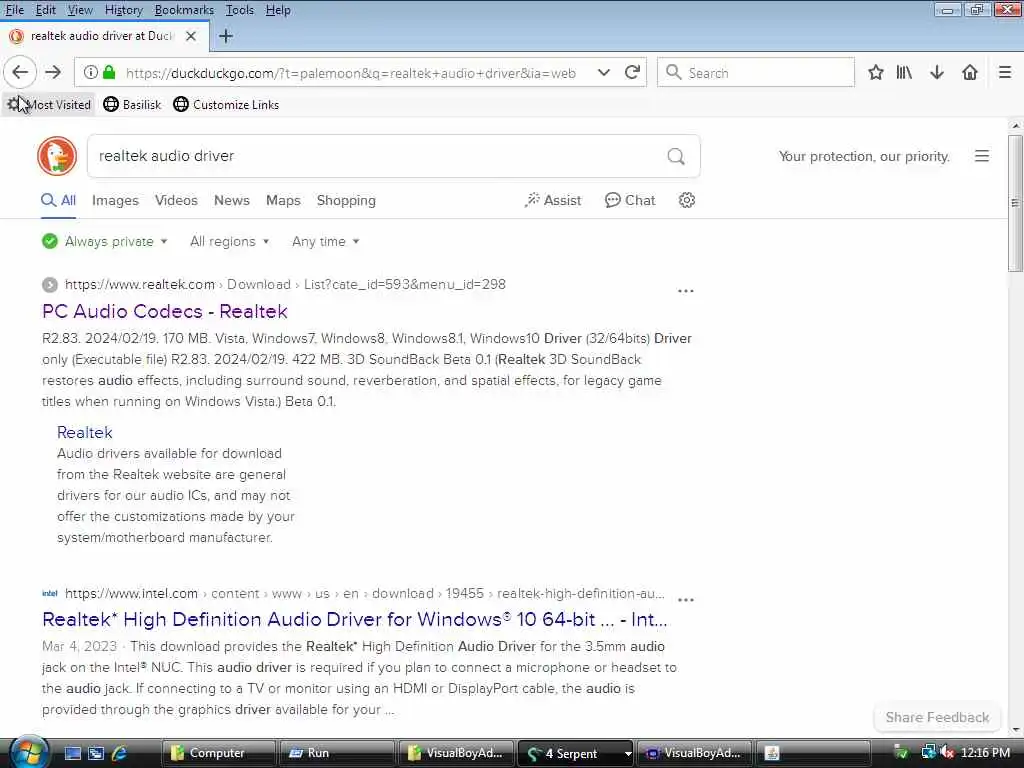Open a new tab with the plus button
The height and width of the screenshot is (768, 1024).
click(226, 36)
